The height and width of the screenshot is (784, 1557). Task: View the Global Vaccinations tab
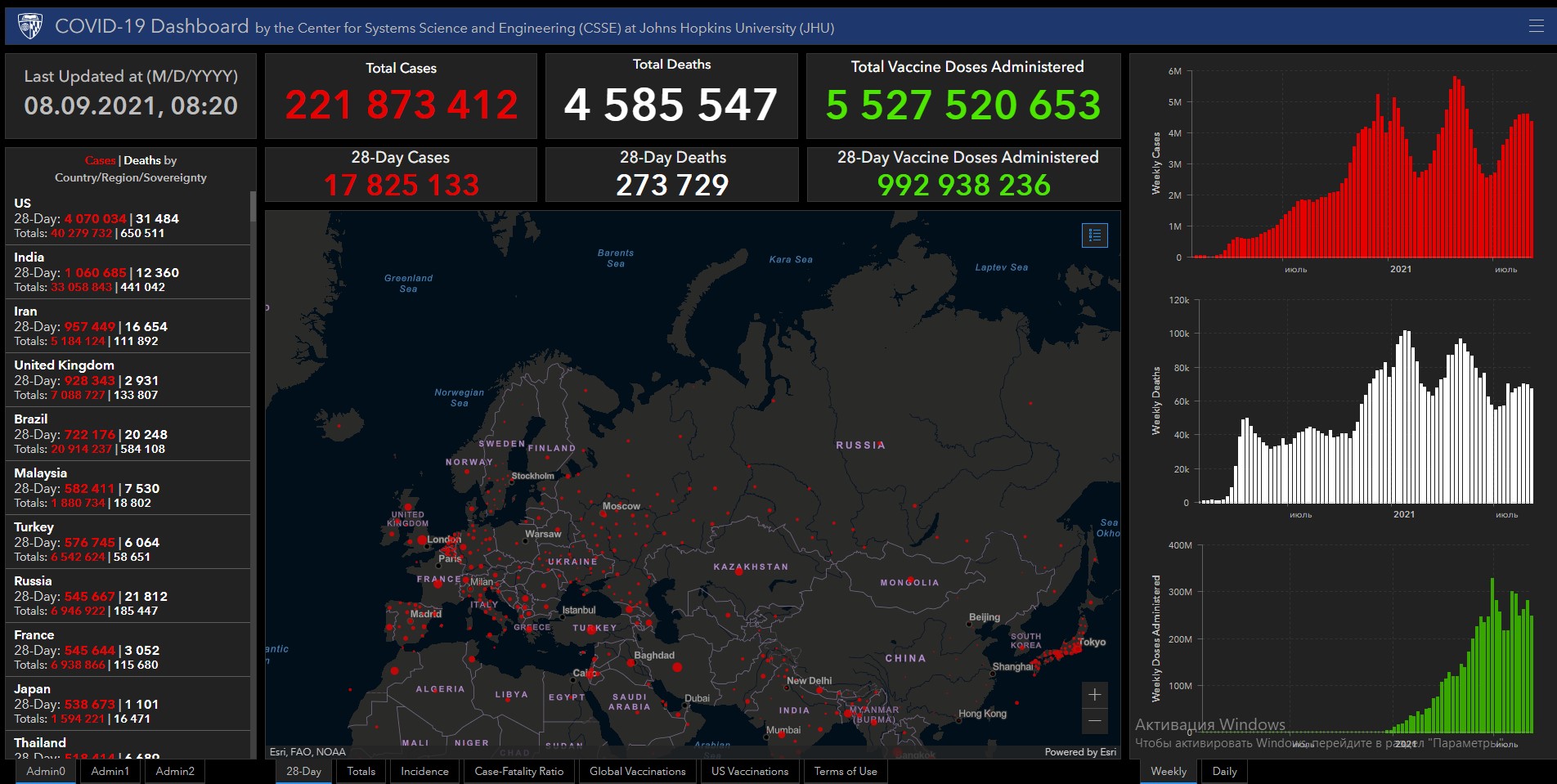[x=638, y=771]
